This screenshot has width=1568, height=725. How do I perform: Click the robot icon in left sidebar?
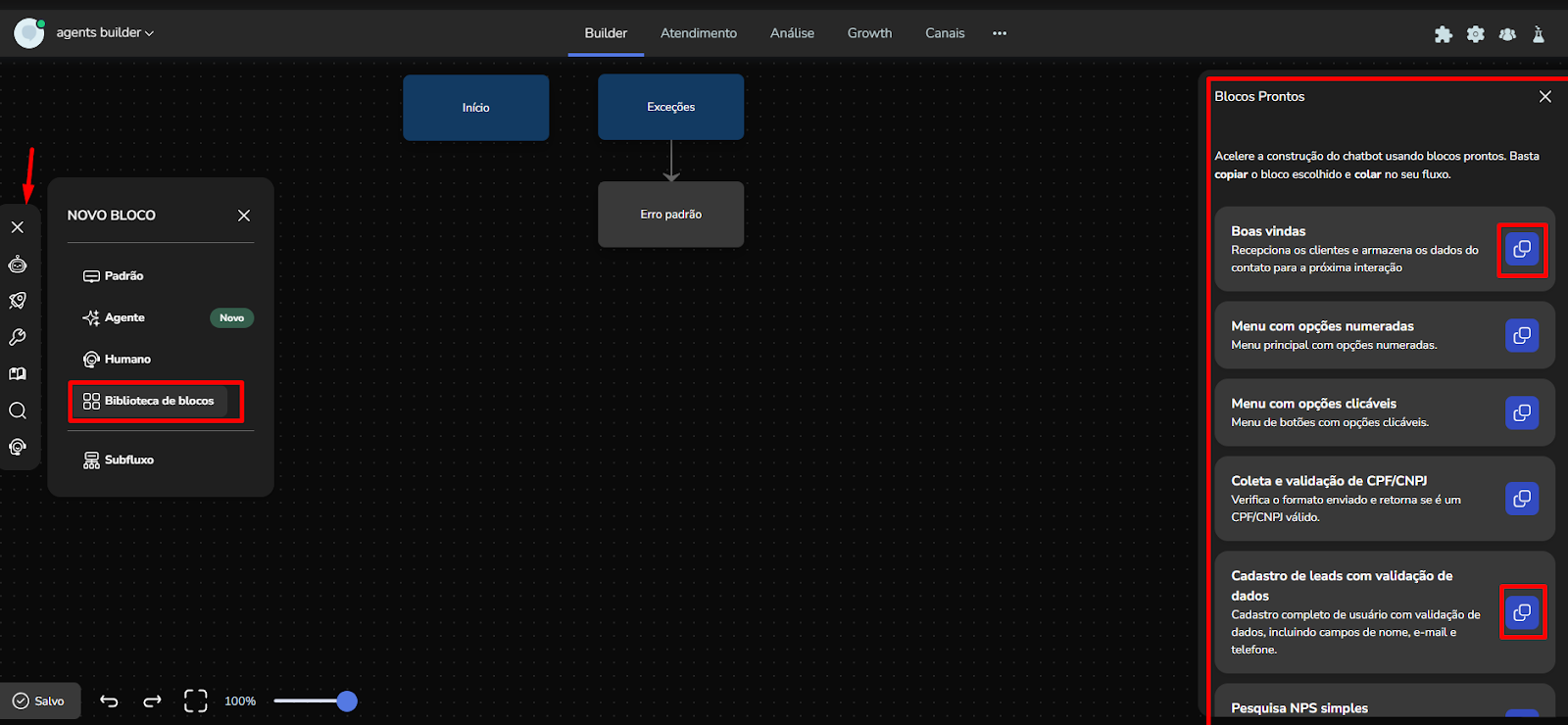[x=18, y=265]
